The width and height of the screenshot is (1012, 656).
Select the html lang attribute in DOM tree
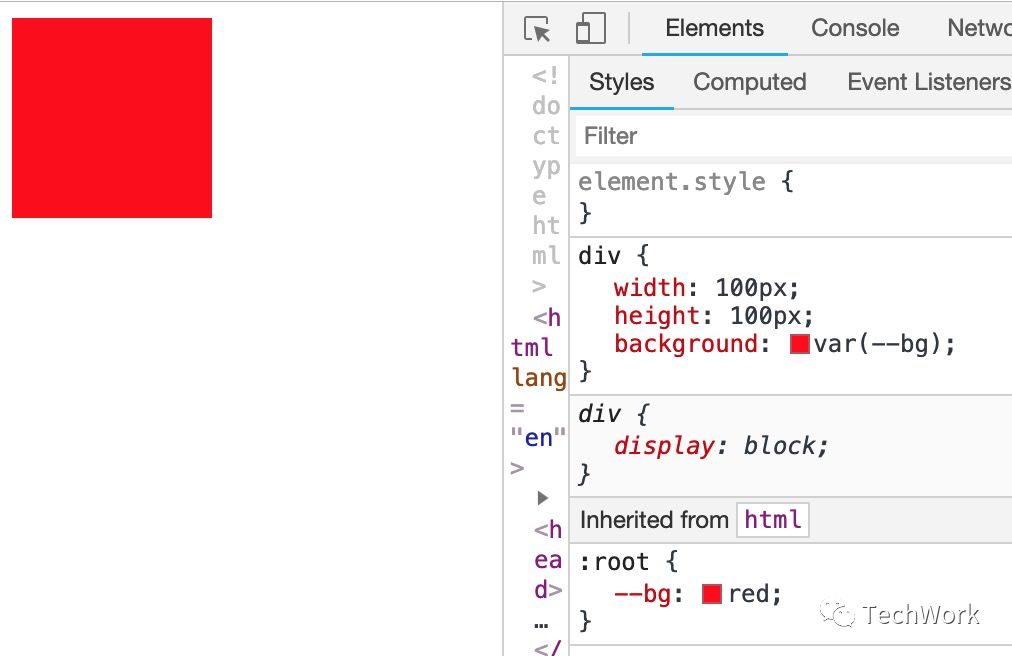coord(539,378)
